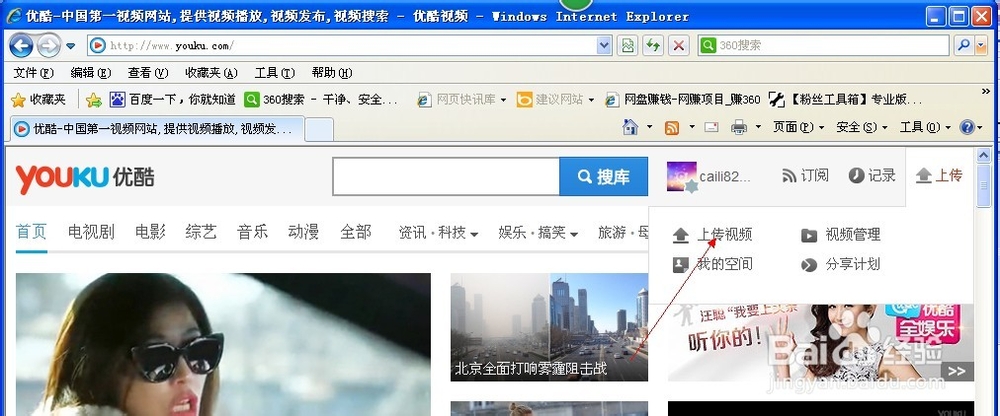Click the 上传 upload header button

tap(939, 175)
